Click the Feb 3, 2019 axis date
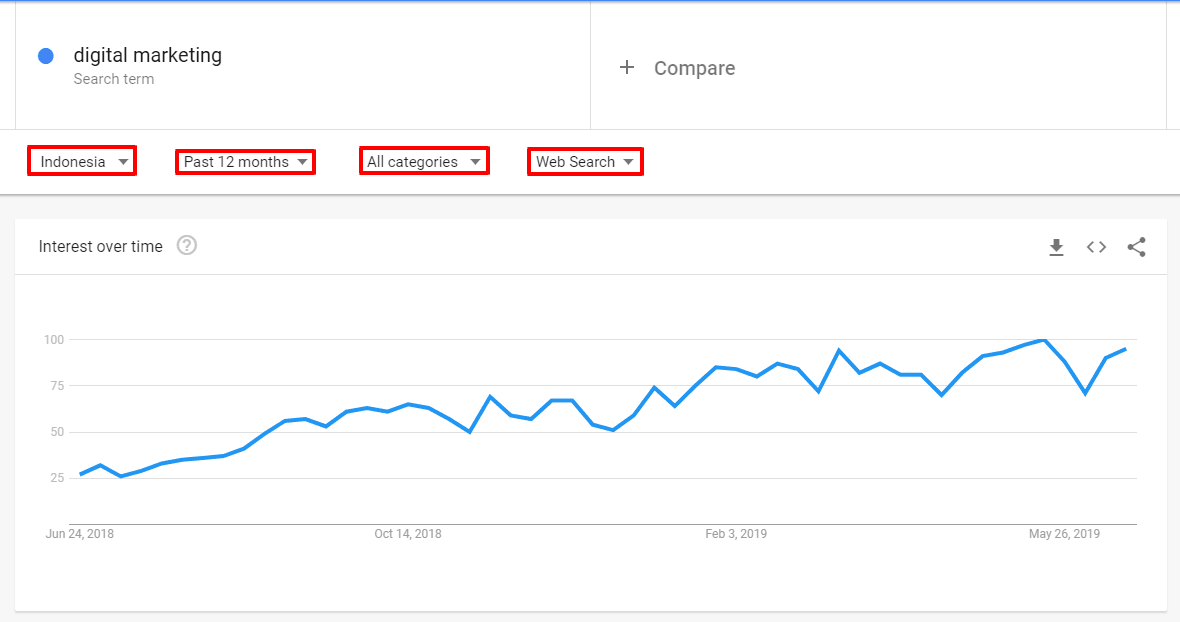The image size is (1180, 622). tap(736, 534)
